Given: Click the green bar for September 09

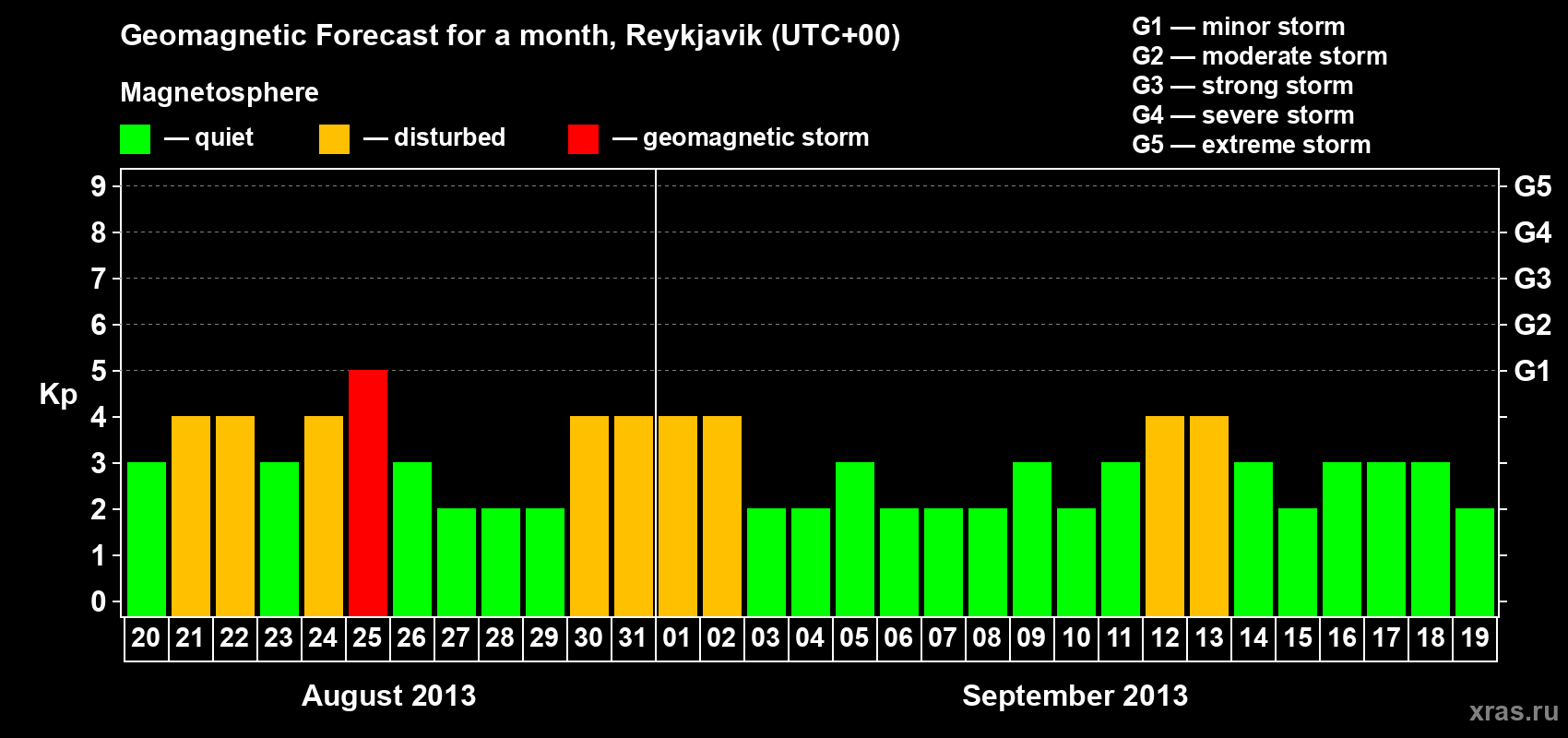Looking at the screenshot, I should [1032, 540].
